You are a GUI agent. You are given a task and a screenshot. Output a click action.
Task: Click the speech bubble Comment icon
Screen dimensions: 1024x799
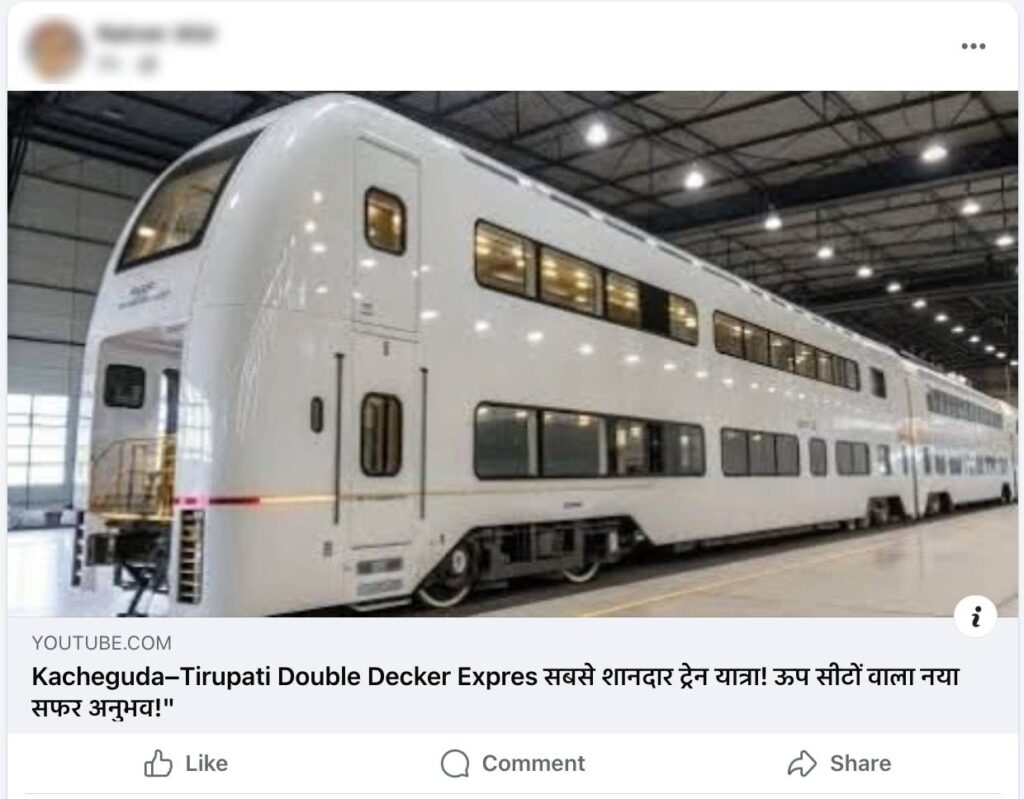[x=455, y=763]
